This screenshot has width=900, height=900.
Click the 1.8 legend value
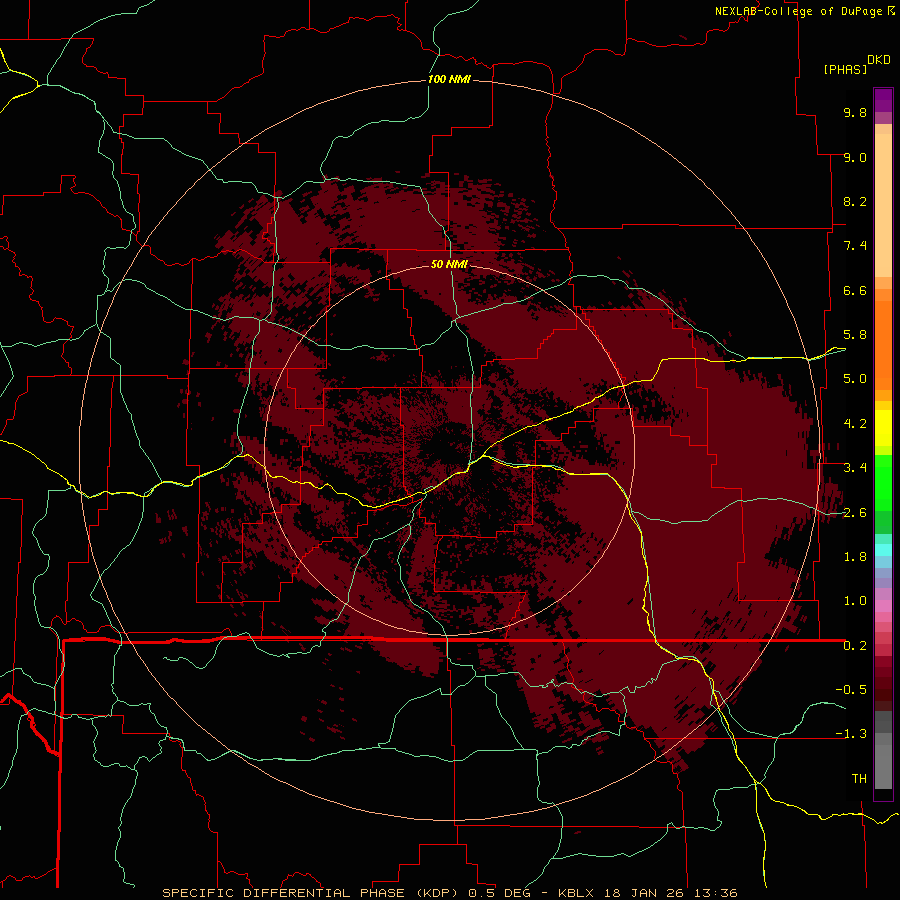(x=855, y=557)
